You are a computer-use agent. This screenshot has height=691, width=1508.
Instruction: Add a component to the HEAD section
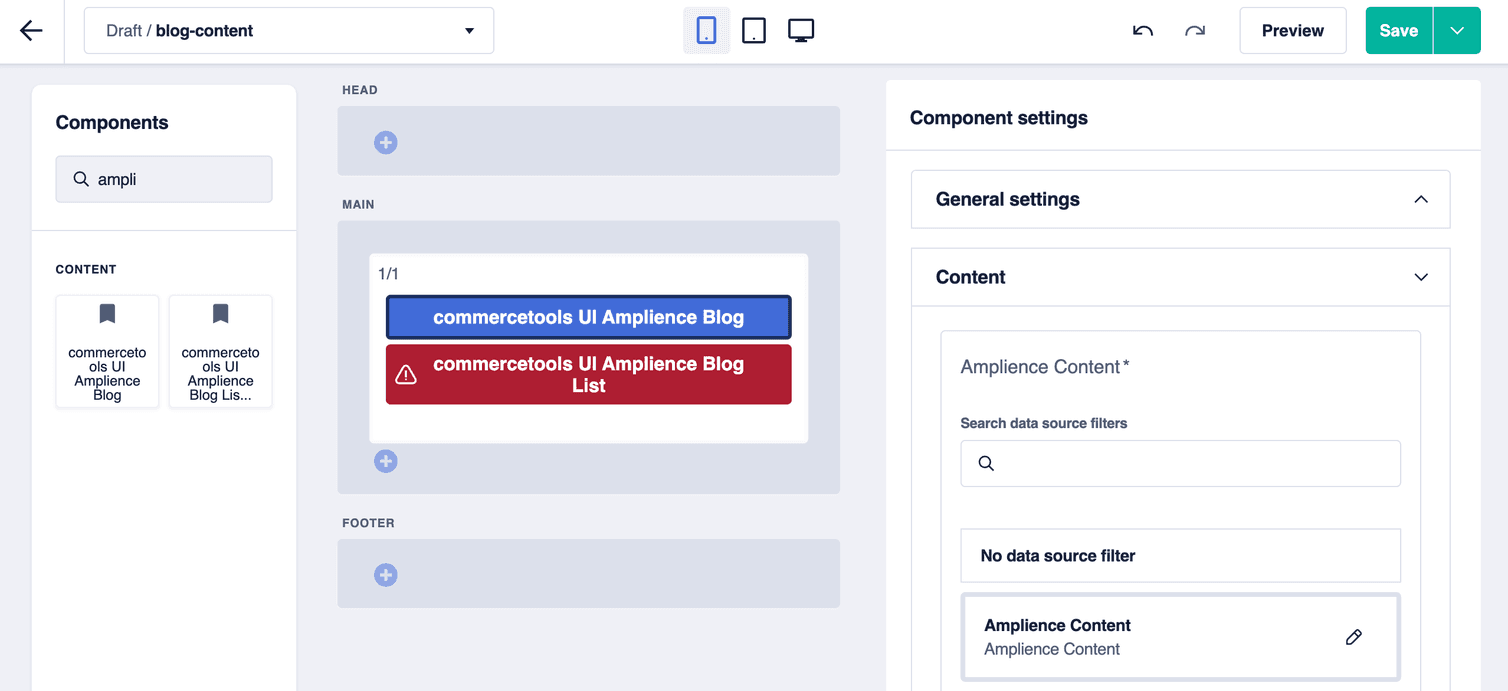tap(386, 142)
